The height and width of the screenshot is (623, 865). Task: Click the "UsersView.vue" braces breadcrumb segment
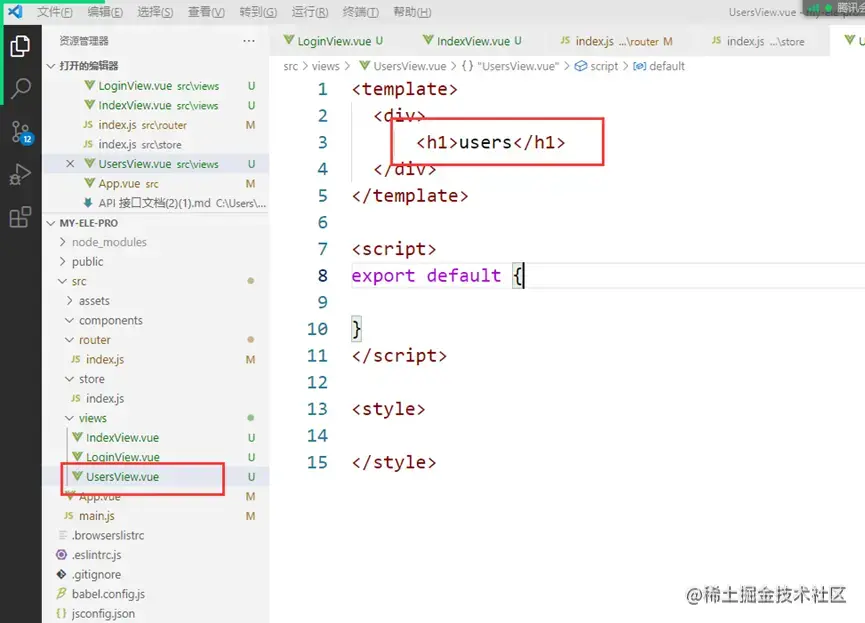510,66
